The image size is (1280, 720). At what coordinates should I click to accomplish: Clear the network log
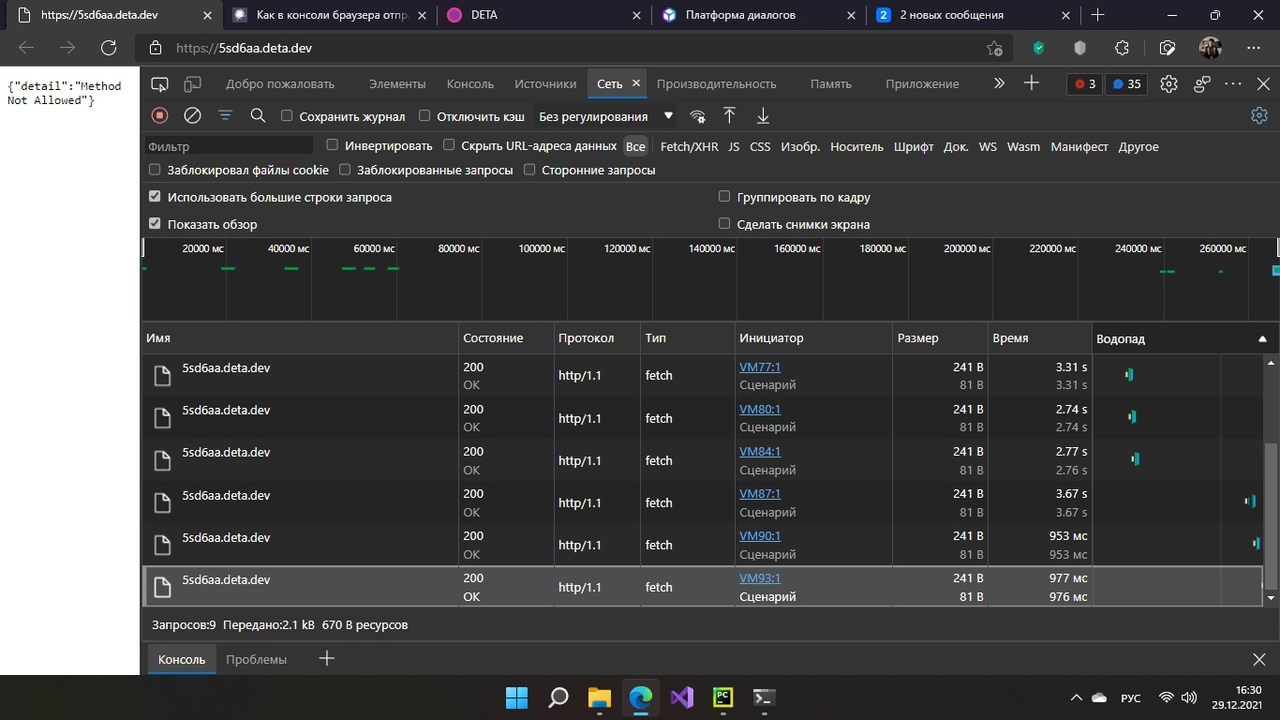(x=192, y=116)
